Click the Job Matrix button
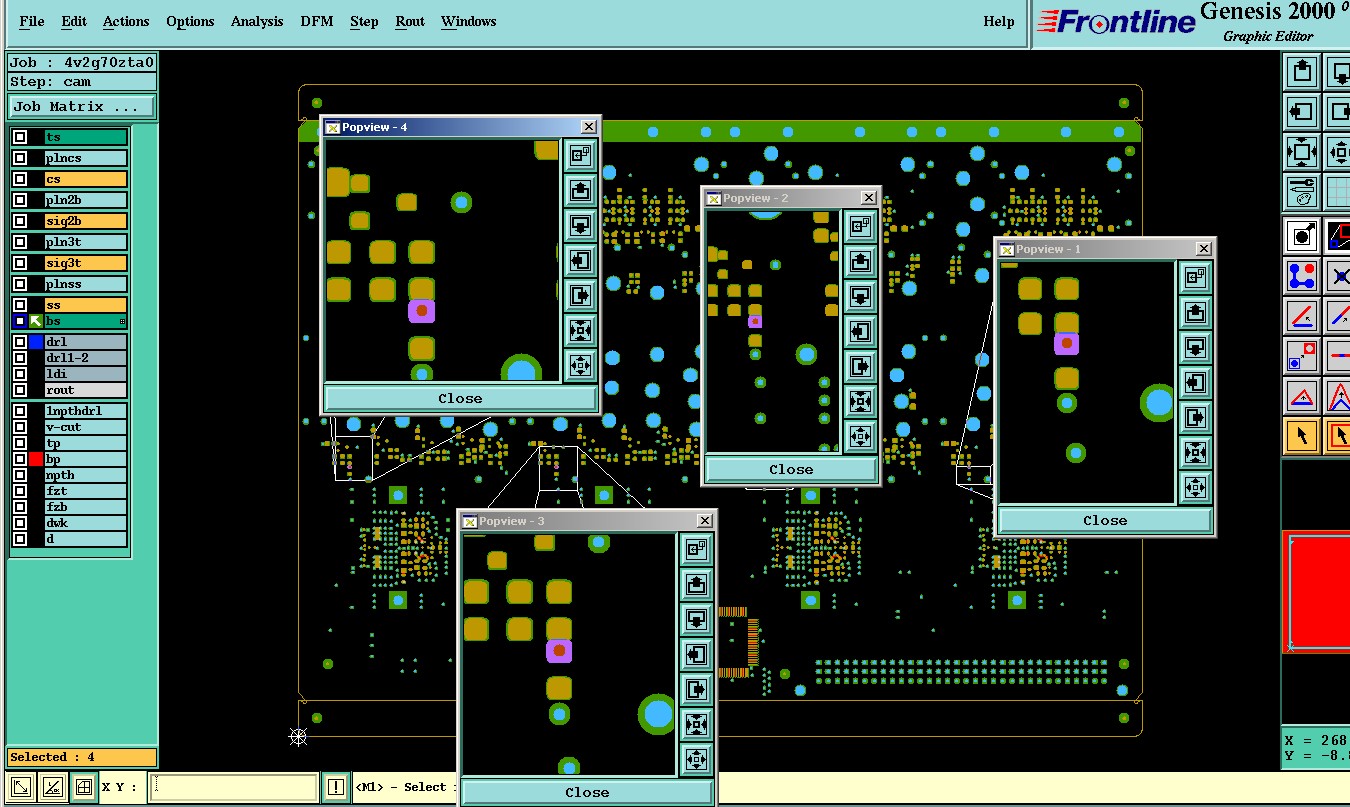 click(82, 106)
